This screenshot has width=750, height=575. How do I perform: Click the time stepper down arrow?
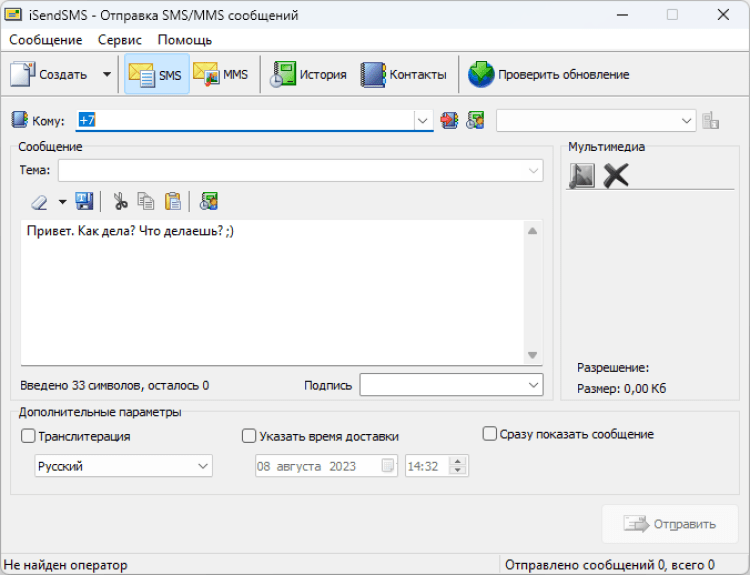tap(458, 470)
